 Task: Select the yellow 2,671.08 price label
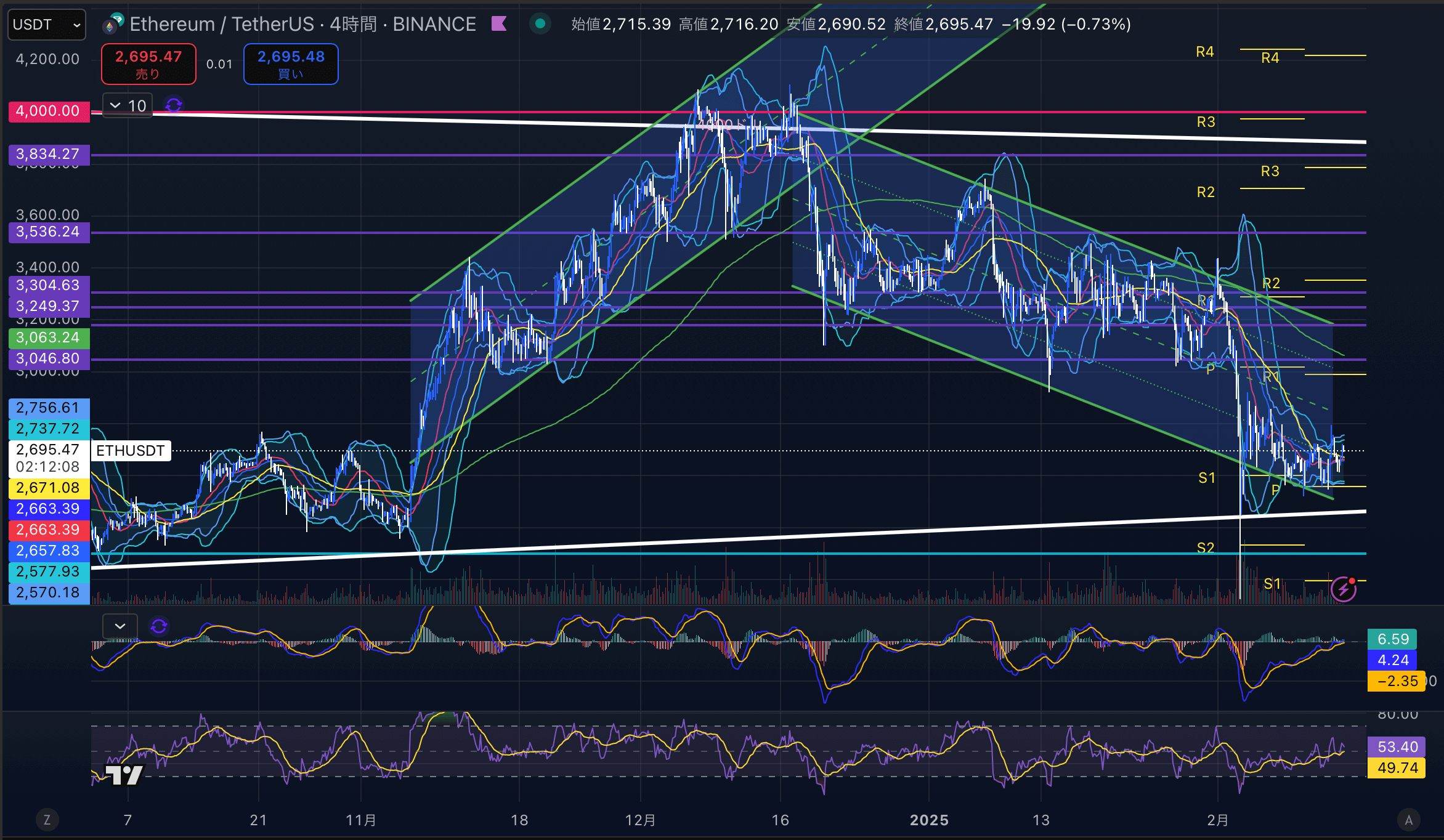[49, 488]
